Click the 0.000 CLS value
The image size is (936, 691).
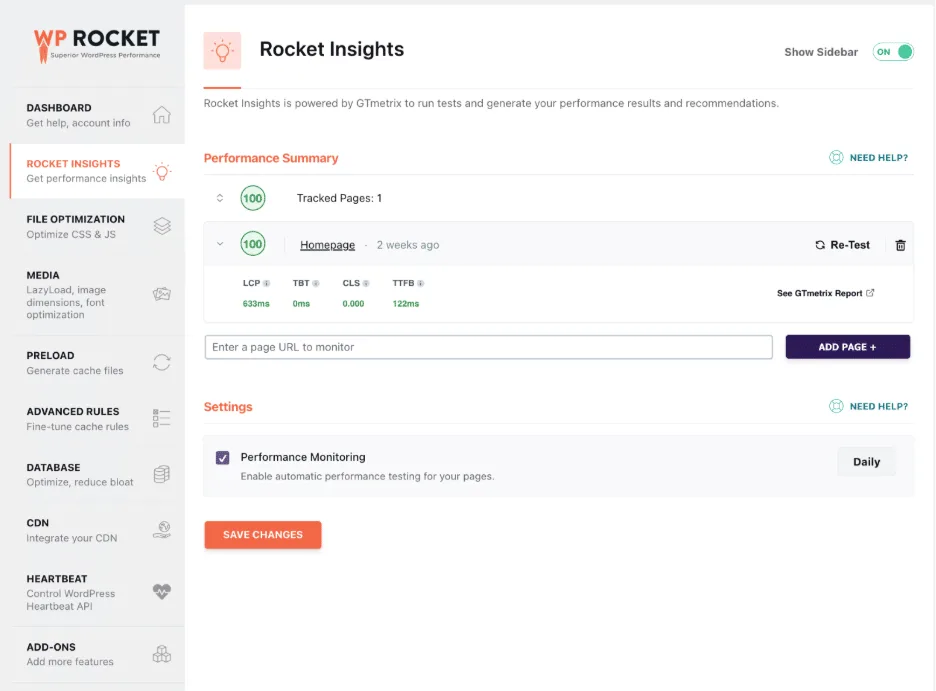tap(353, 304)
